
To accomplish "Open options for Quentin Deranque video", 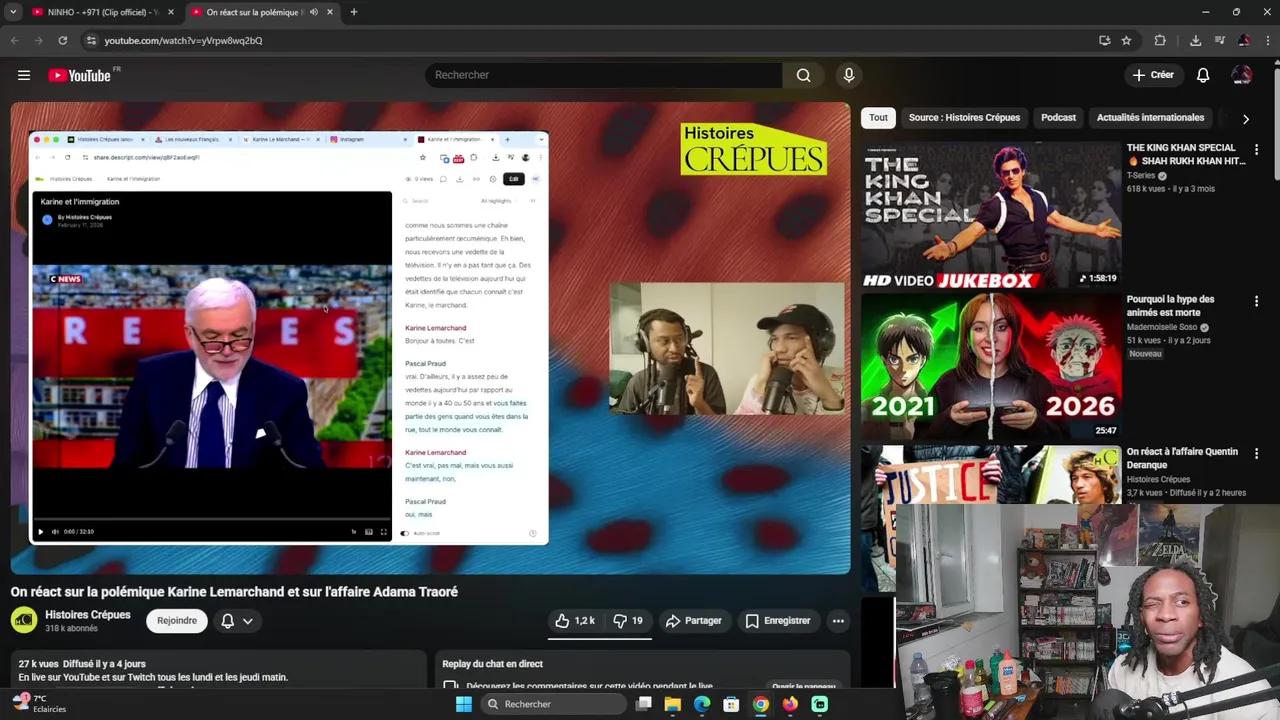I will [x=1256, y=454].
